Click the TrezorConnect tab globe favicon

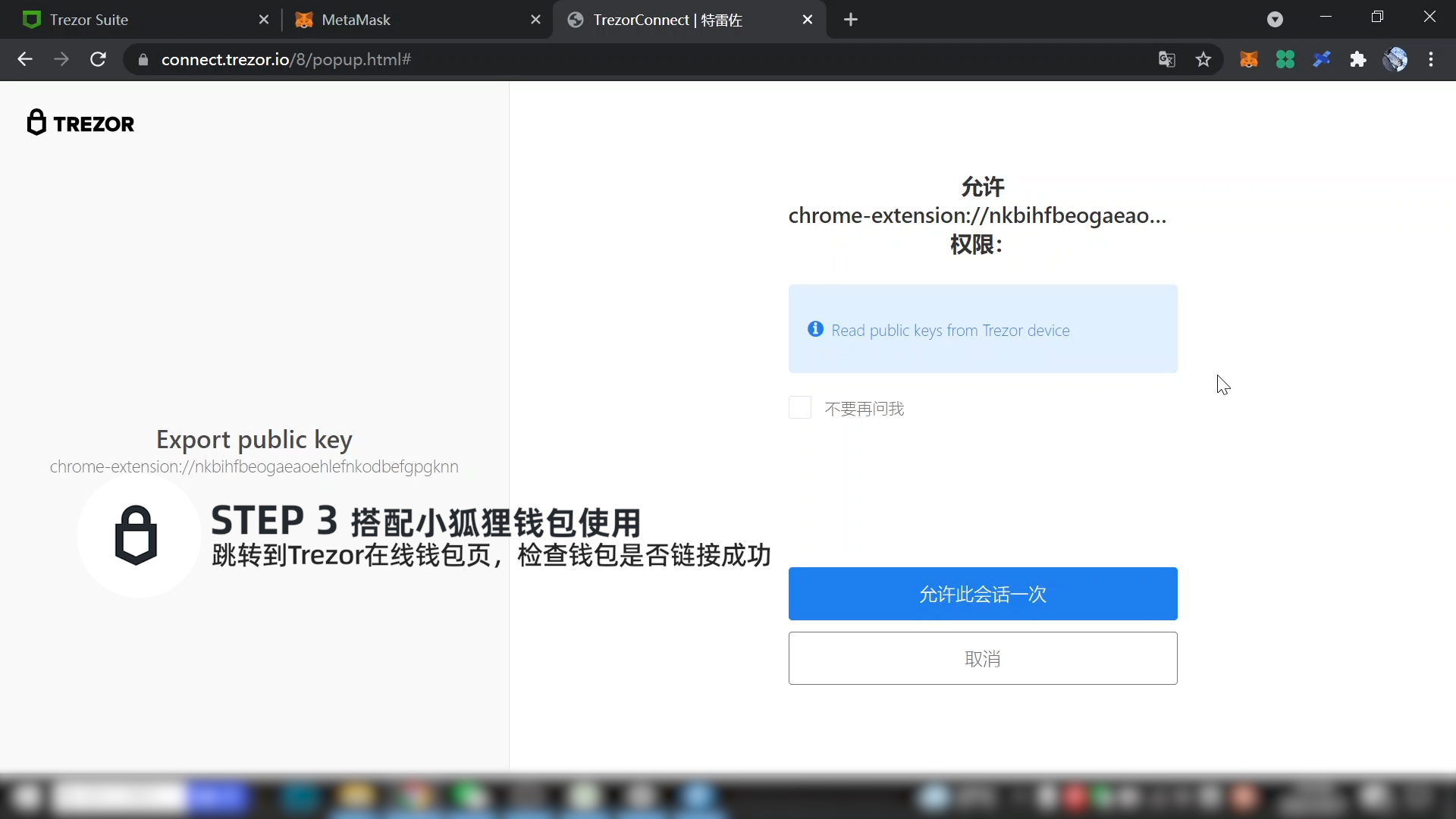576,20
